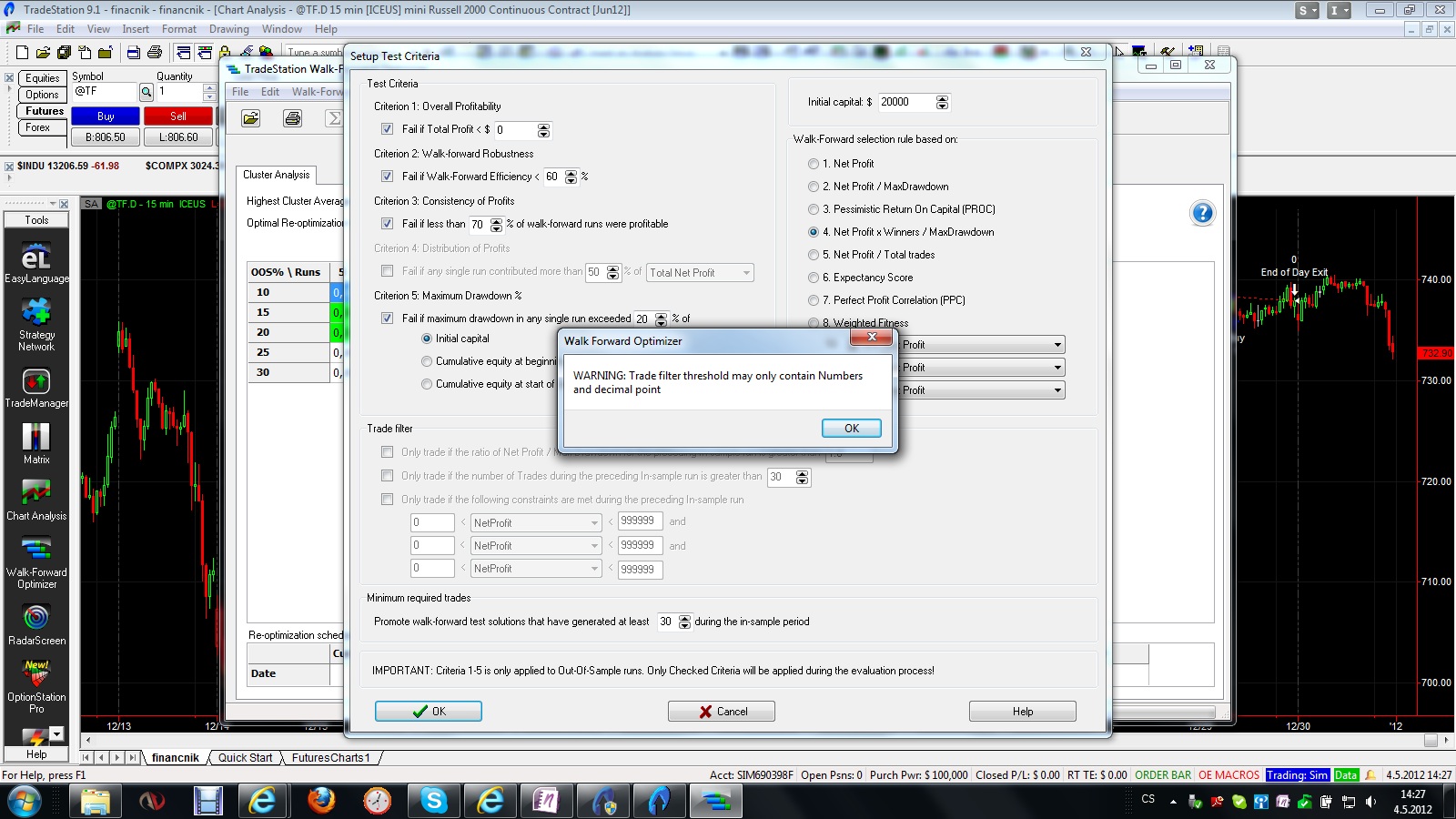Click OK in the Walk Forward Optimizer warning

(x=852, y=429)
